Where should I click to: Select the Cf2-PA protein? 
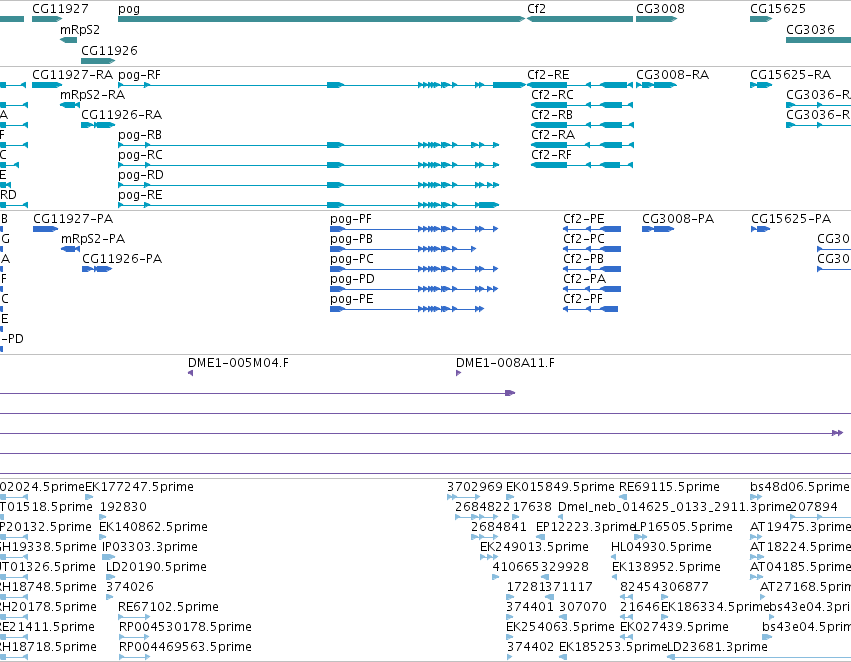592,289
